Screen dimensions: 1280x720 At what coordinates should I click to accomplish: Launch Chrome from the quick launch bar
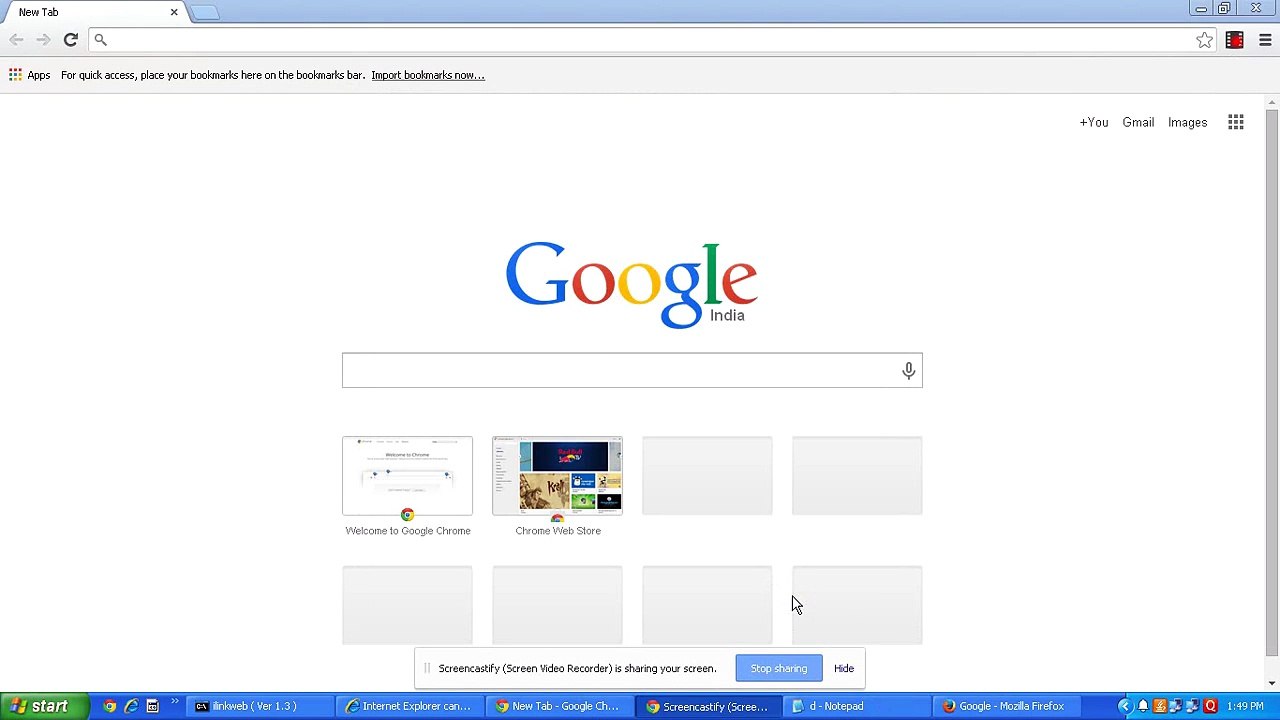click(109, 706)
